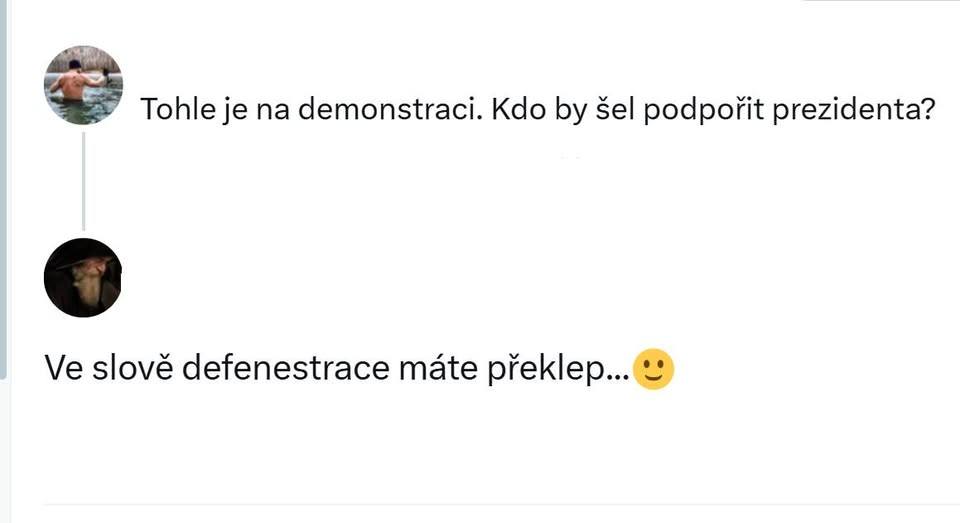This screenshot has width=960, height=523.
Task: Open the swimmer profile picture
Action: coord(84,85)
